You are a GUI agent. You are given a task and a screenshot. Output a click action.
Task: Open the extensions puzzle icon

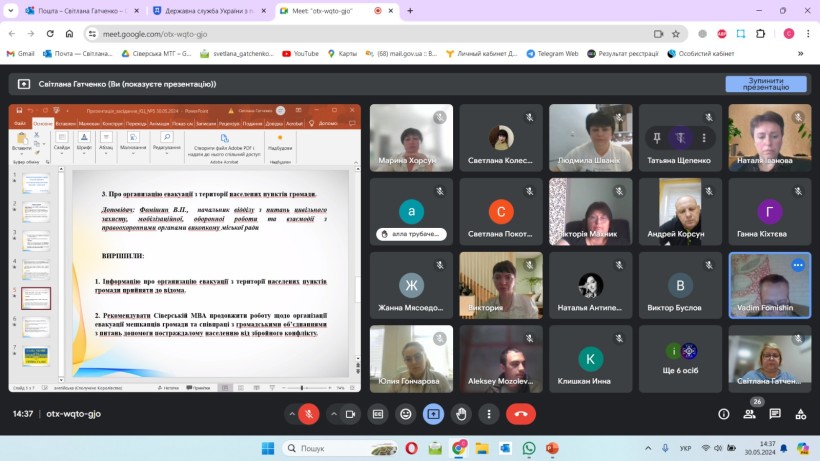(x=760, y=34)
